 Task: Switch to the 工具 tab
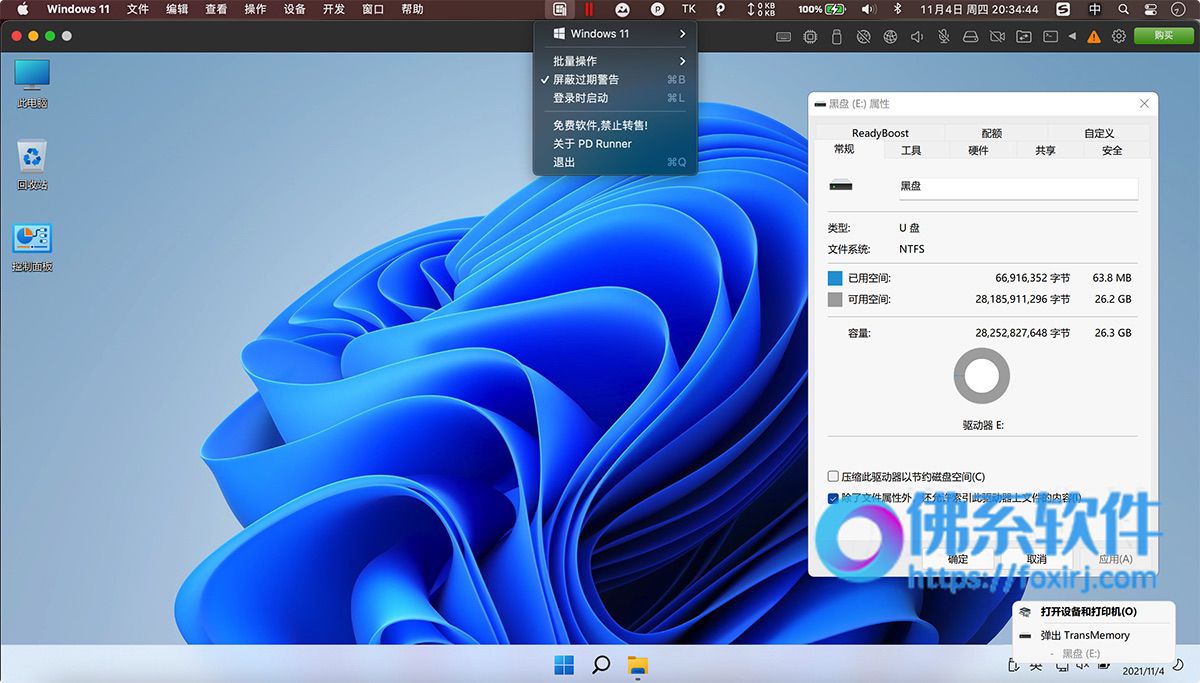[911, 150]
